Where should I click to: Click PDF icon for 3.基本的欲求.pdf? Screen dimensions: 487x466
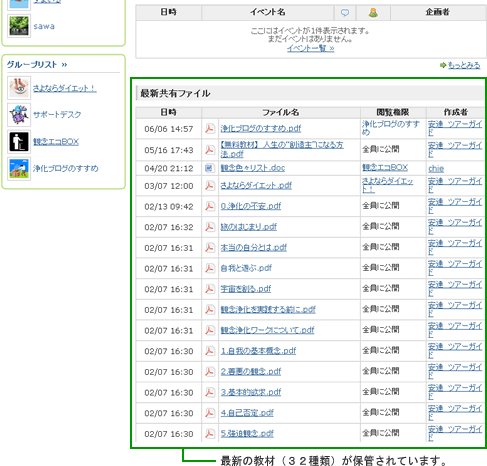point(210,392)
